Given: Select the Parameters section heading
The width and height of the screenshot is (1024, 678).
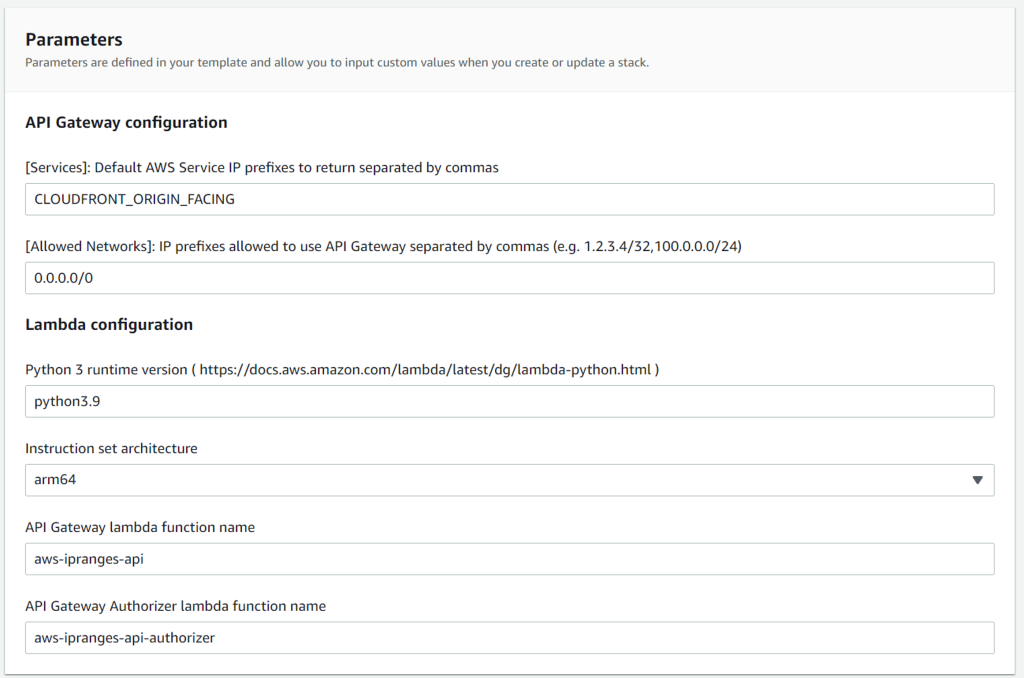Looking at the screenshot, I should 74,39.
